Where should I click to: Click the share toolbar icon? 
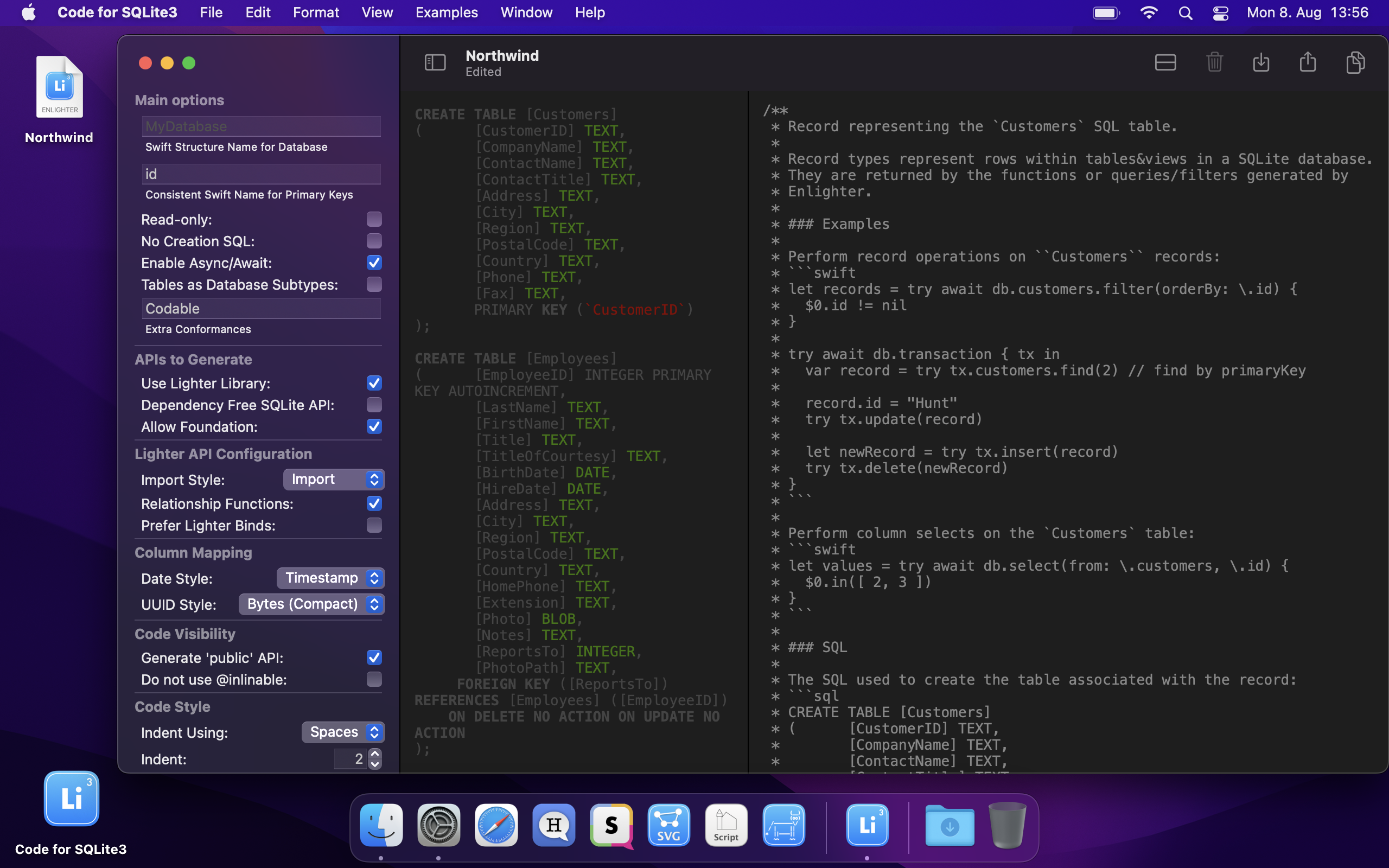(1308, 62)
